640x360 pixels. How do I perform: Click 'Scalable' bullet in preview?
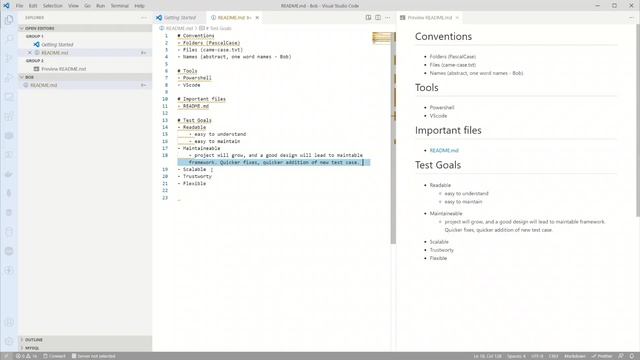pos(439,242)
